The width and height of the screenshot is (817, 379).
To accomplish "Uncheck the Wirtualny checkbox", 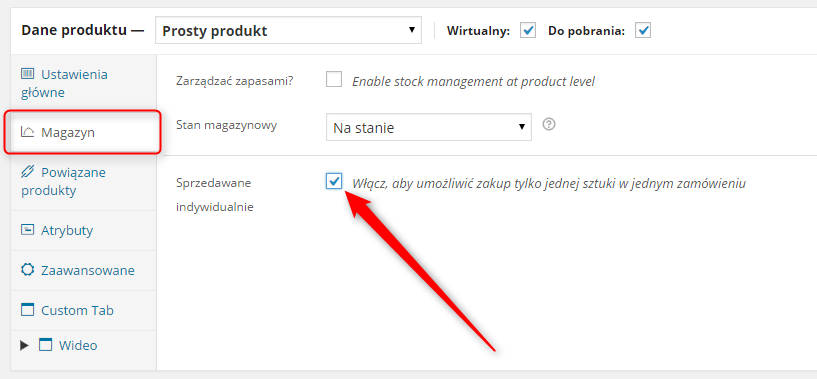I will (528, 31).
